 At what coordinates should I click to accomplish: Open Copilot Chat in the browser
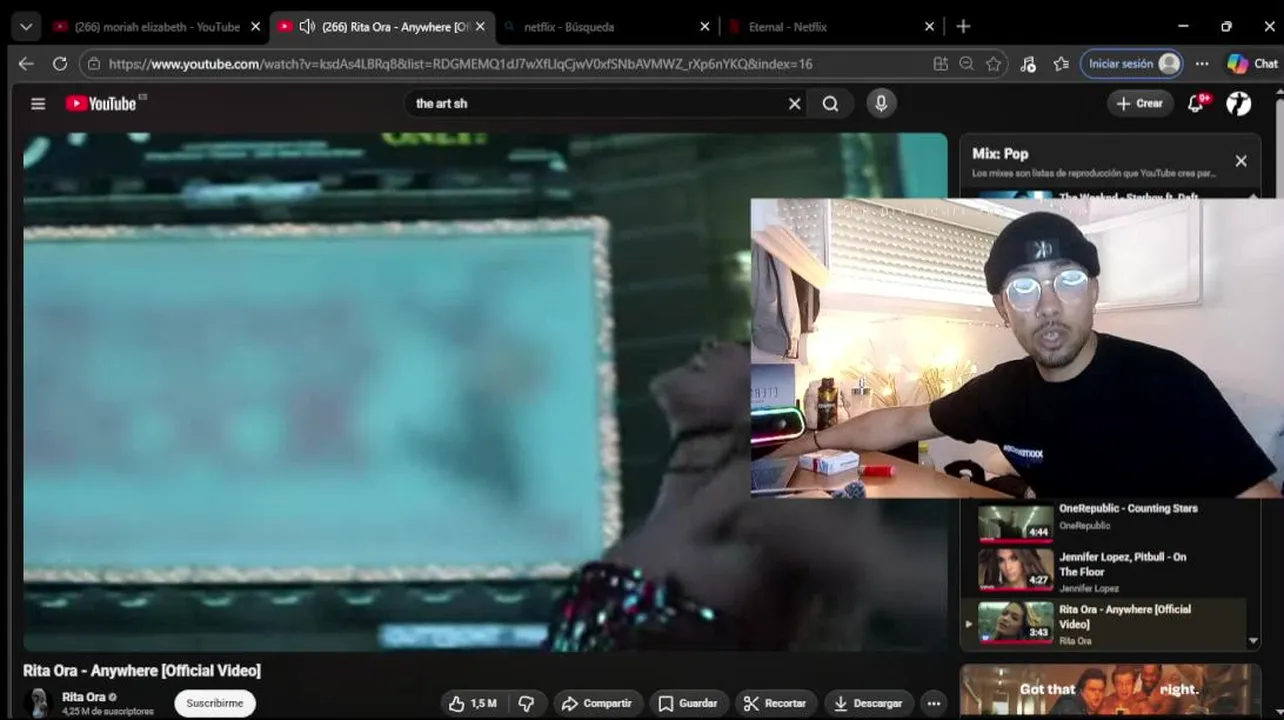[x=1252, y=64]
